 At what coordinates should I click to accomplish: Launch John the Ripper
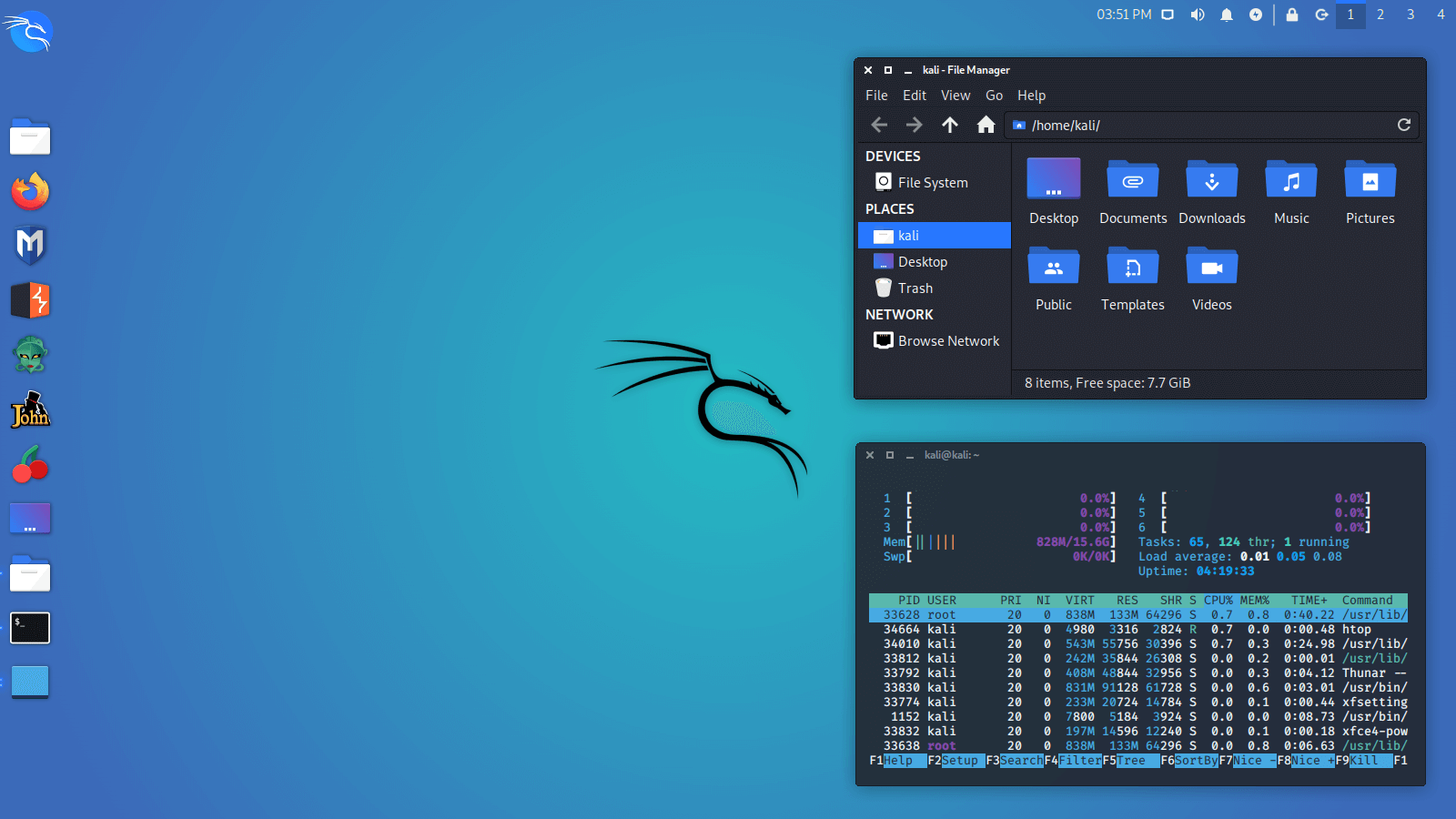30,410
